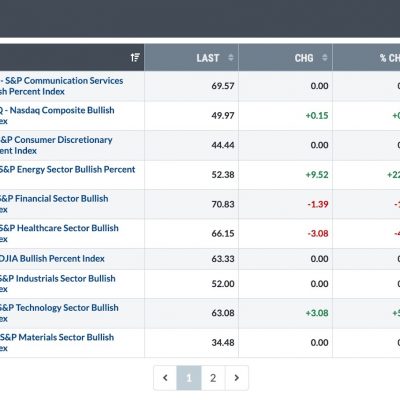This screenshot has height=400, width=400.
Task: Select page 1 in pagination
Action: [189, 378]
